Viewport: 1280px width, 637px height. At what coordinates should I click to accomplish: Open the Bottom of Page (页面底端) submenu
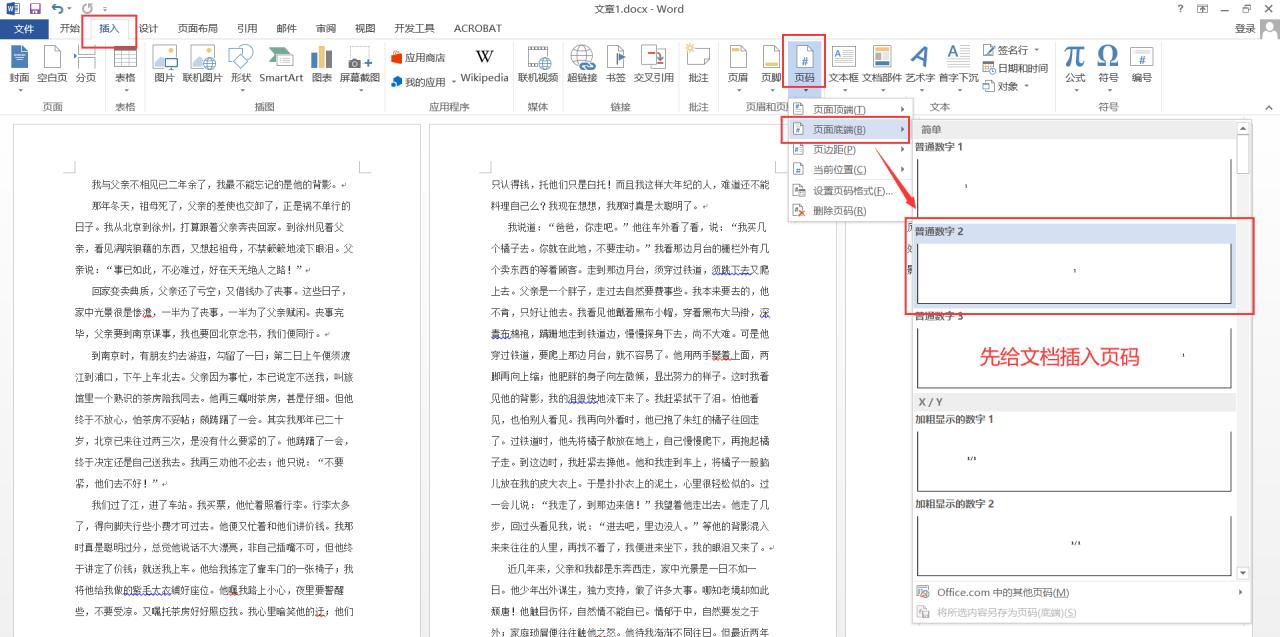[x=850, y=130]
